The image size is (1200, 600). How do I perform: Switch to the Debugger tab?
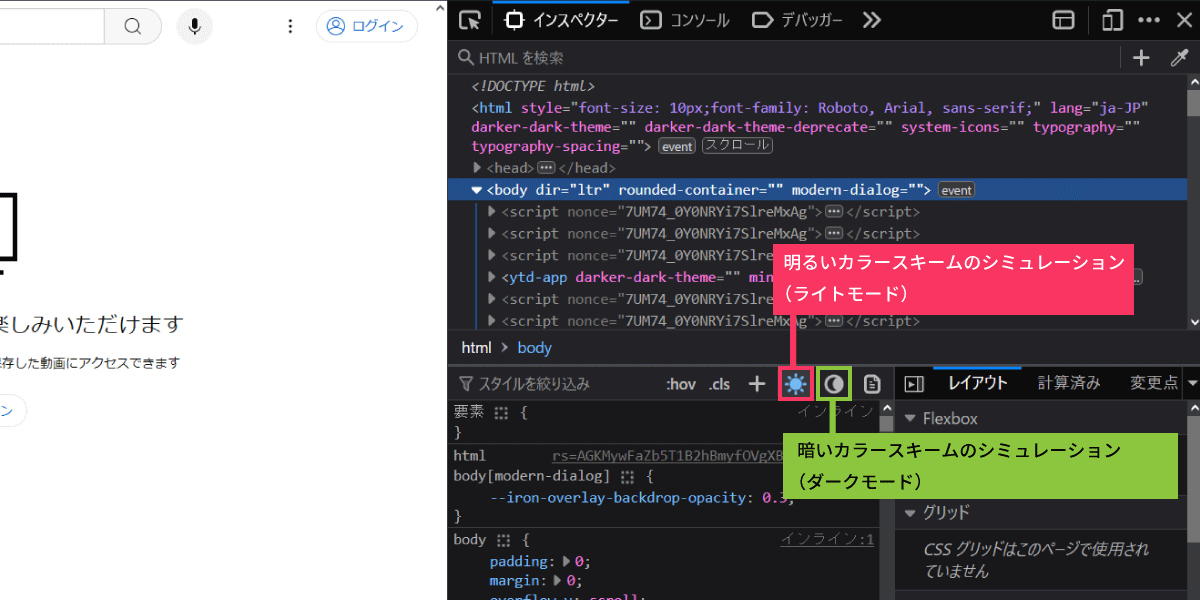(797, 20)
